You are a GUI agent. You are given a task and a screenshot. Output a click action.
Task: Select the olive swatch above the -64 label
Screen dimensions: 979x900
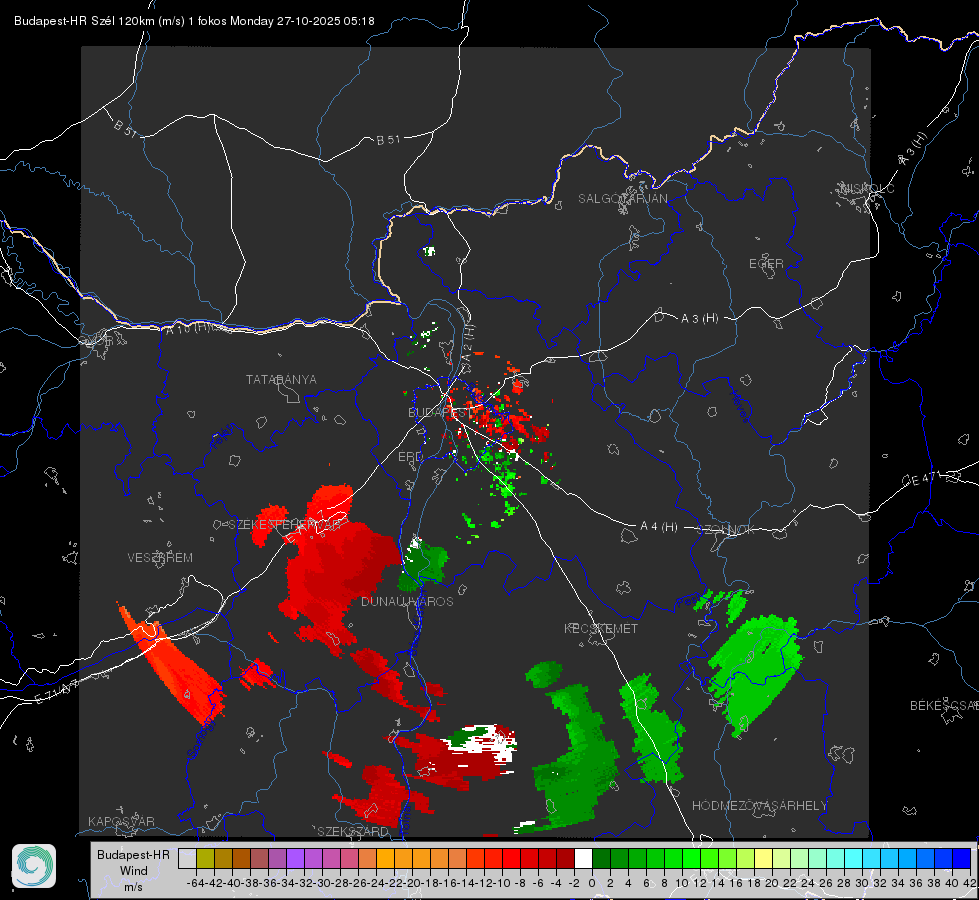tap(205, 859)
